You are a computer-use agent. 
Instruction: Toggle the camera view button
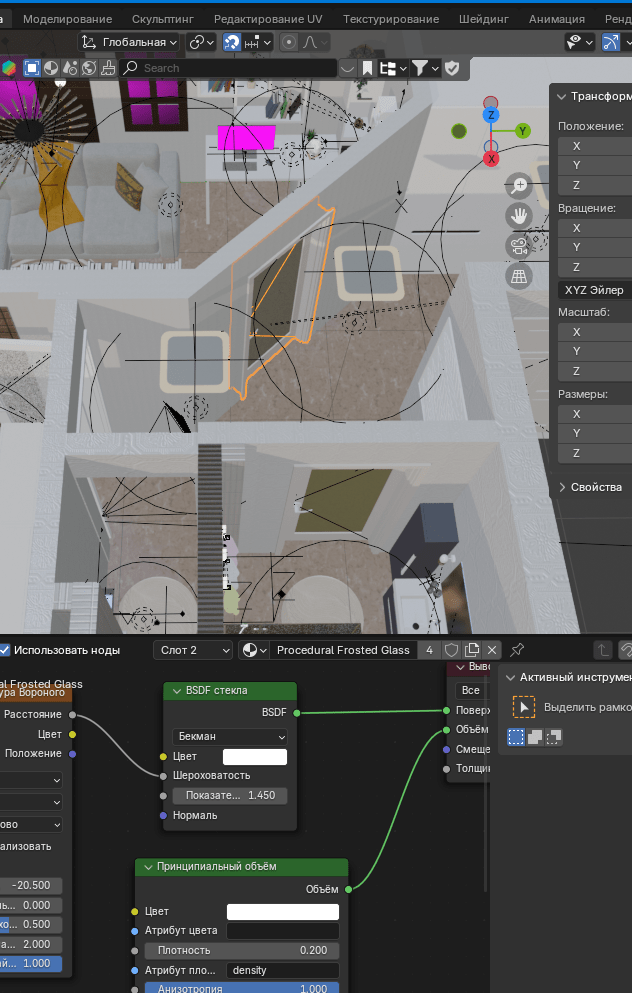pyautogui.click(x=519, y=246)
